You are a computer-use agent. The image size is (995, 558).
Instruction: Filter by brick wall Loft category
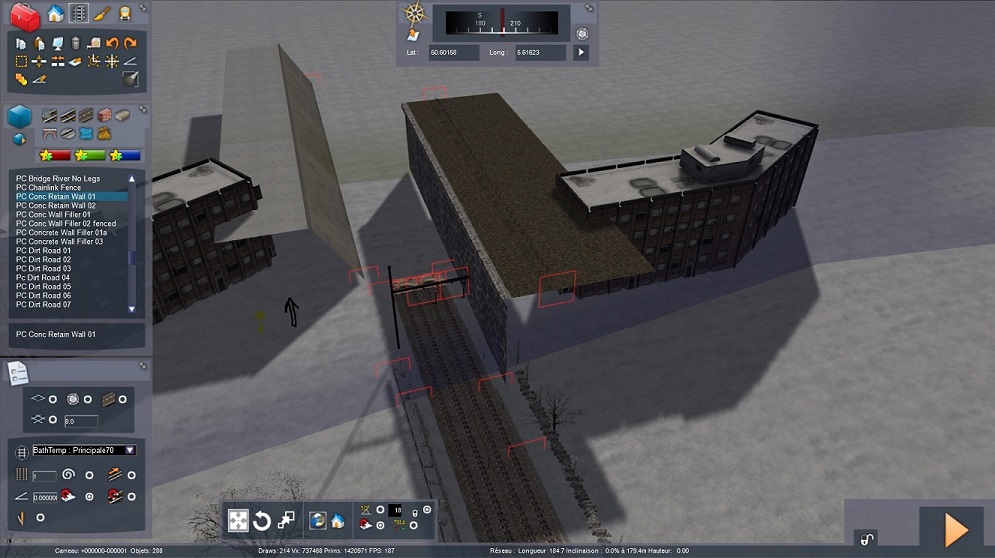click(105, 115)
